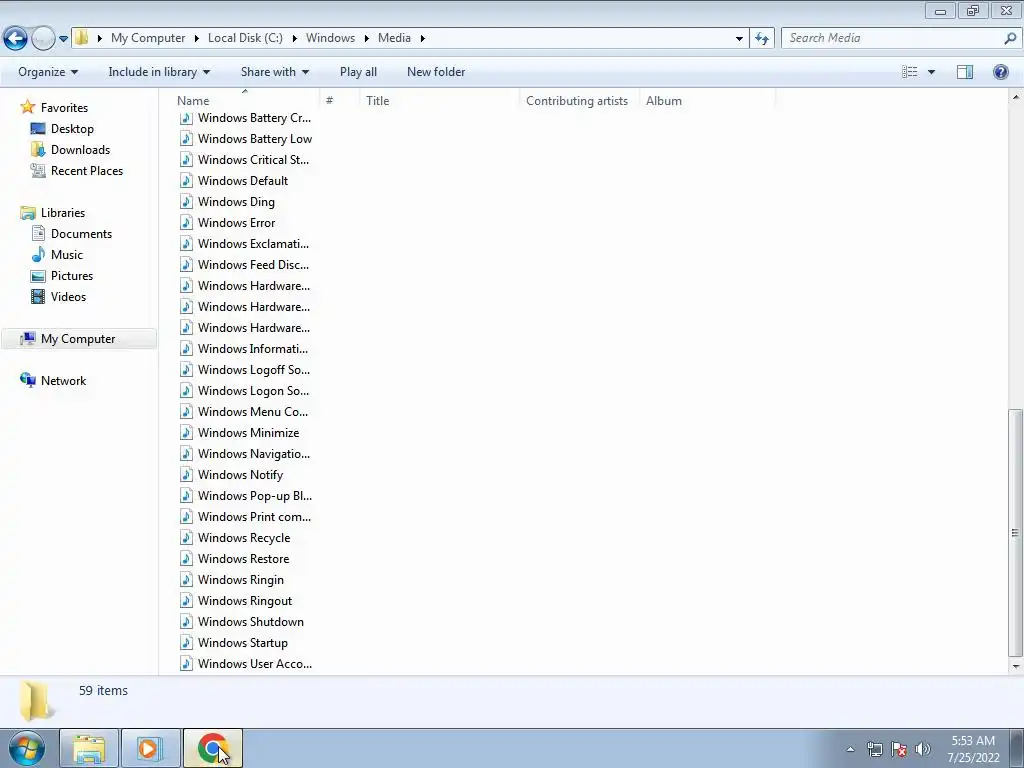Sort by the # column header
The width and height of the screenshot is (1024, 768).
click(340, 101)
